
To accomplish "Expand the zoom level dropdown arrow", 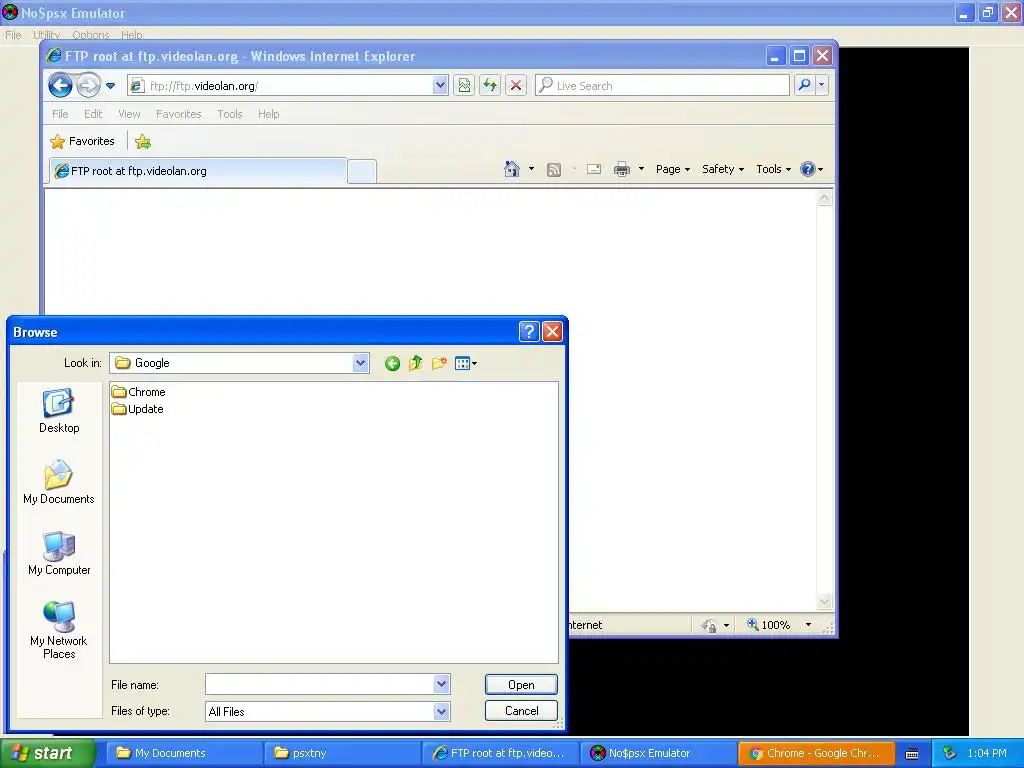I will [808, 625].
